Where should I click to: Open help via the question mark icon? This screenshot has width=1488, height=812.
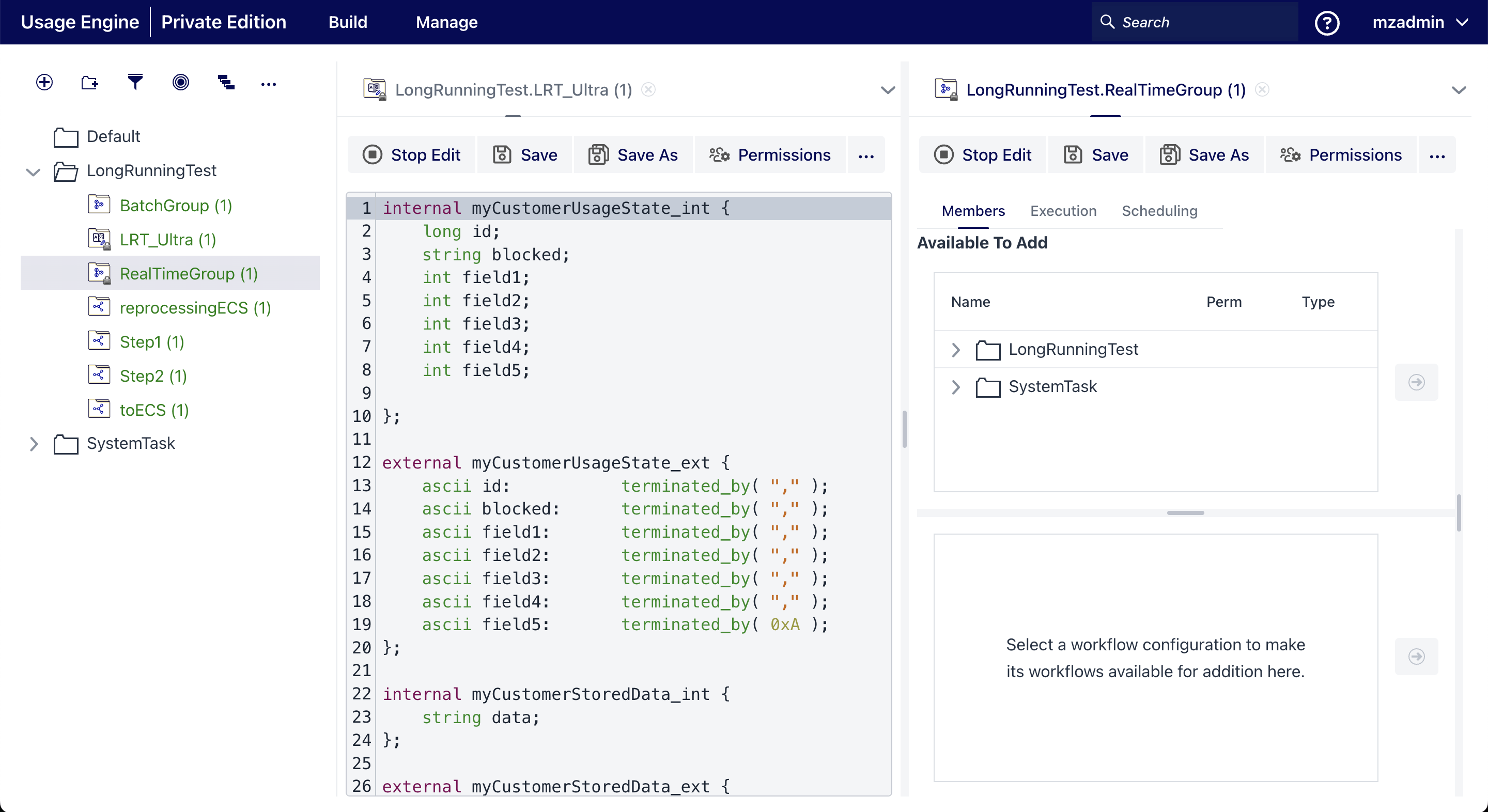(x=1327, y=22)
